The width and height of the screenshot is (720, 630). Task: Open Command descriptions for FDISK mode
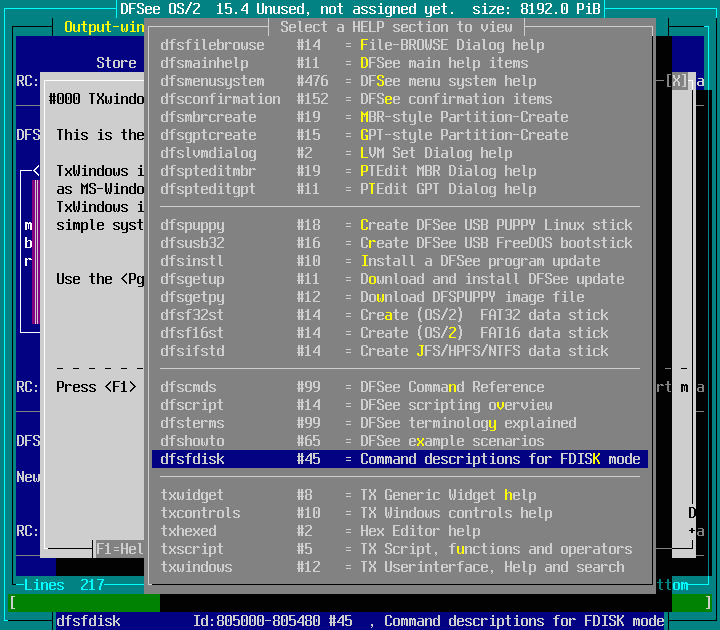(400, 459)
